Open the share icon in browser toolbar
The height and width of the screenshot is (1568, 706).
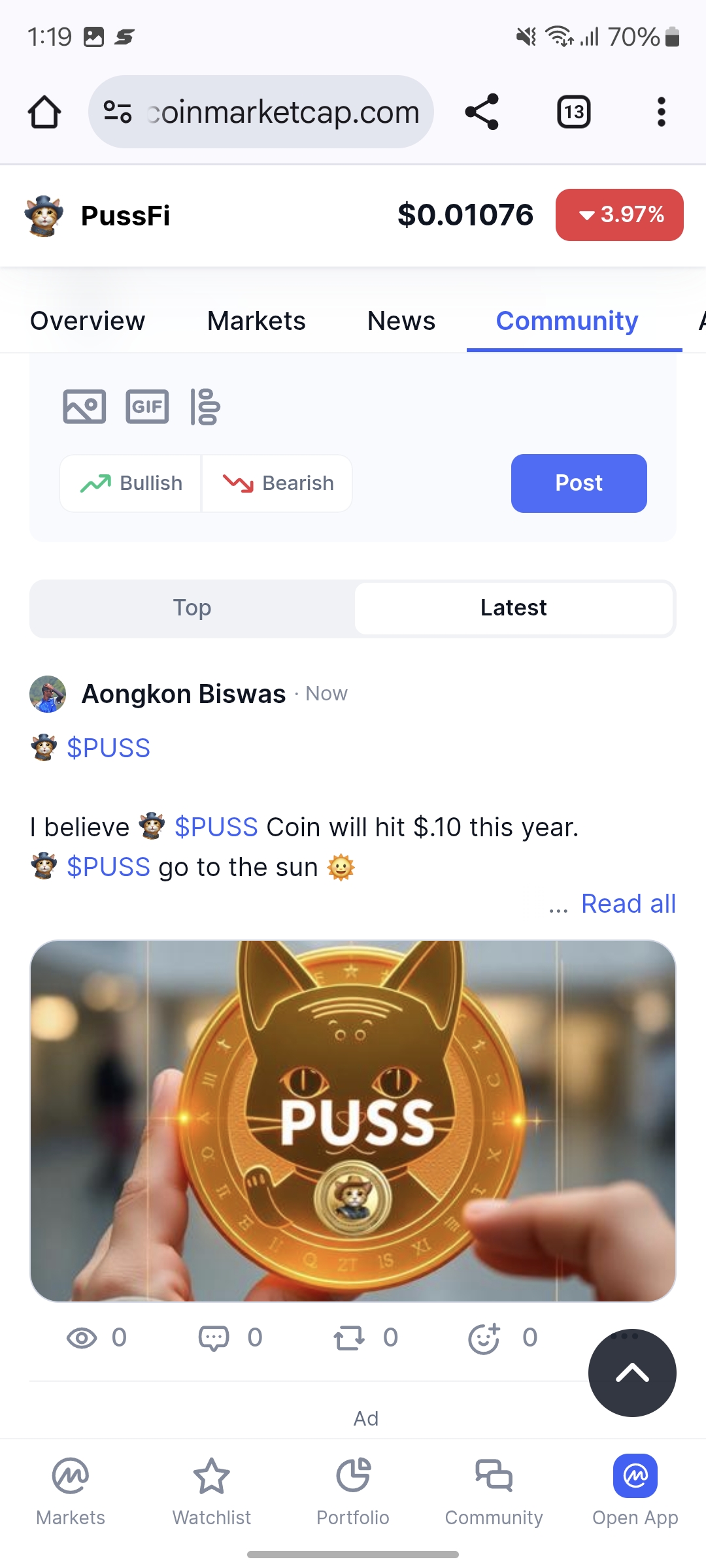[x=482, y=112]
